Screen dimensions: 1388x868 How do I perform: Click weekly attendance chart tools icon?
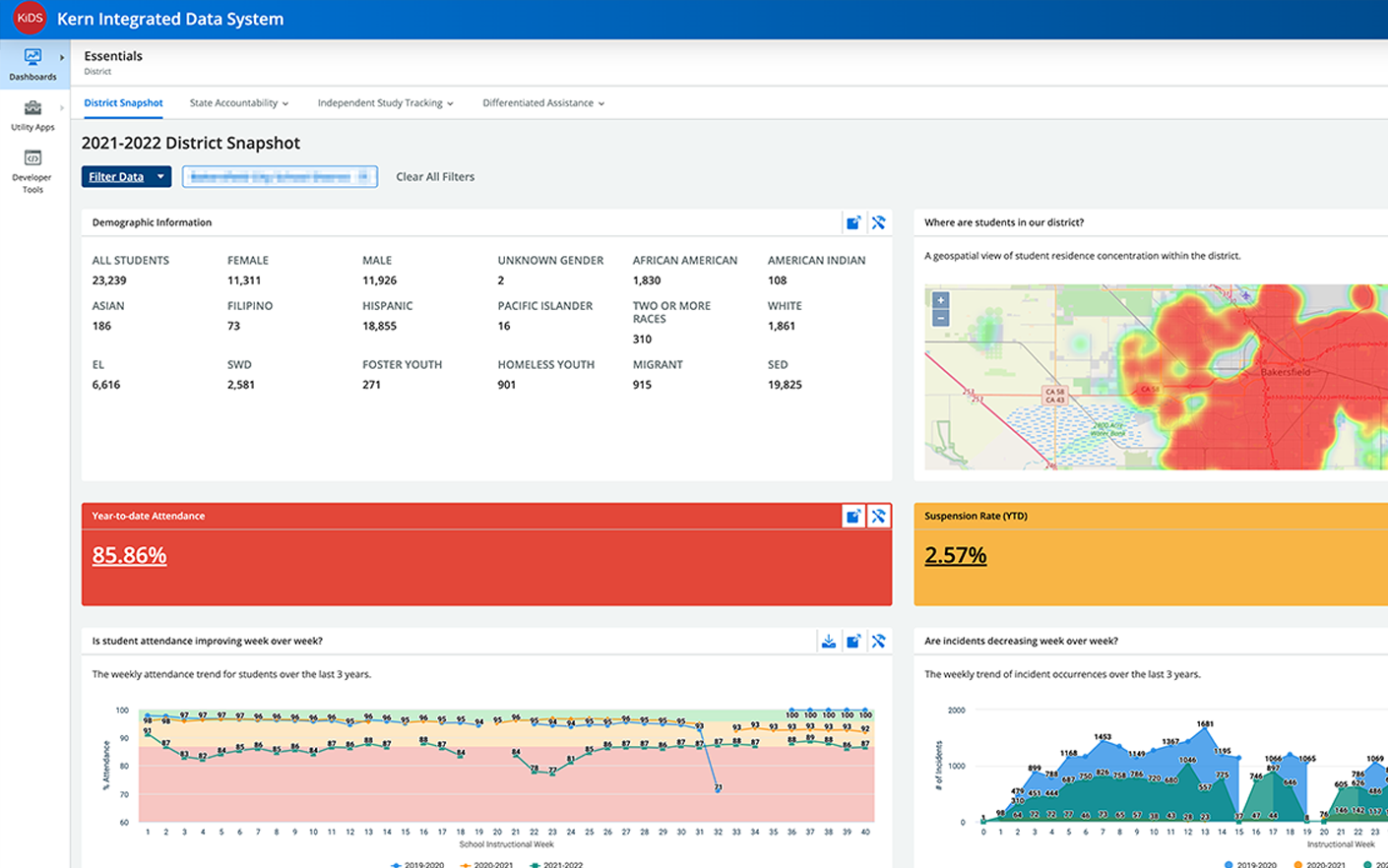879,641
